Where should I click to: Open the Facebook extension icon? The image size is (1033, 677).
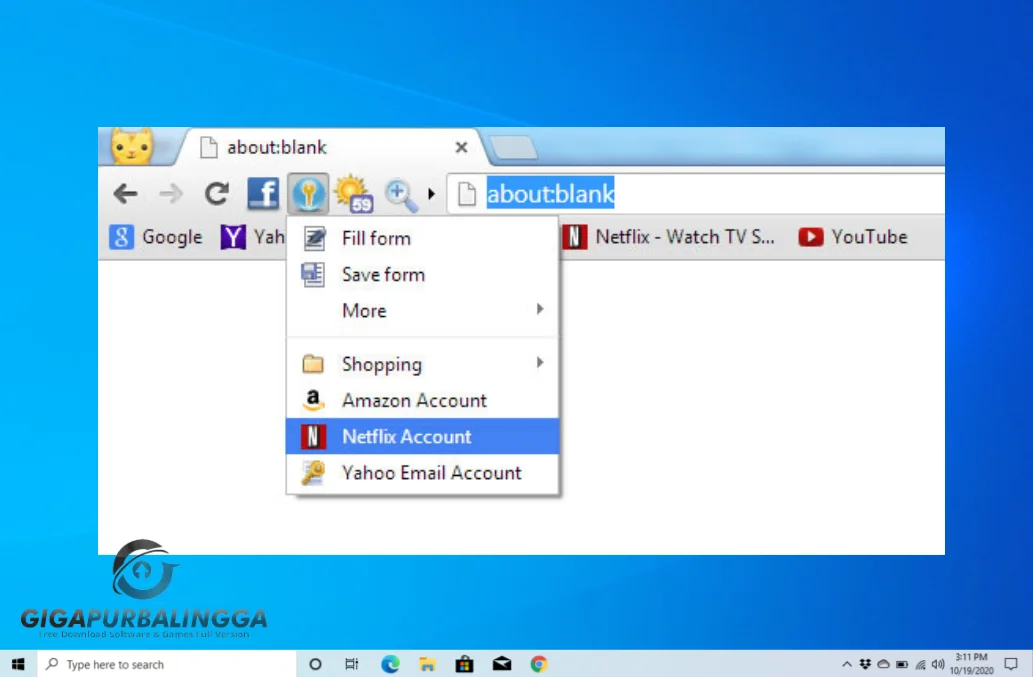[262, 193]
